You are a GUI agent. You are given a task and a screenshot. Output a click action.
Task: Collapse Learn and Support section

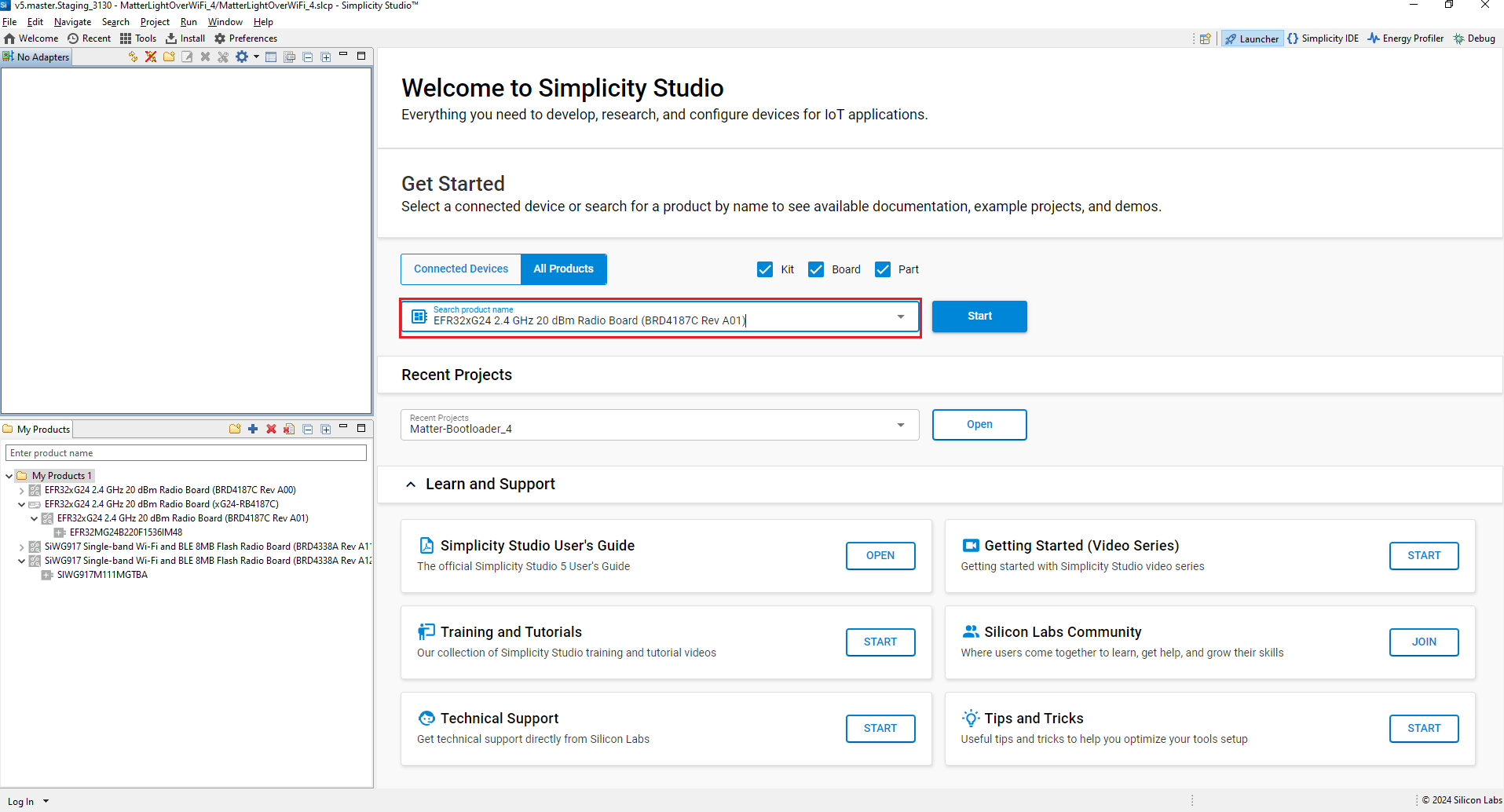411,485
